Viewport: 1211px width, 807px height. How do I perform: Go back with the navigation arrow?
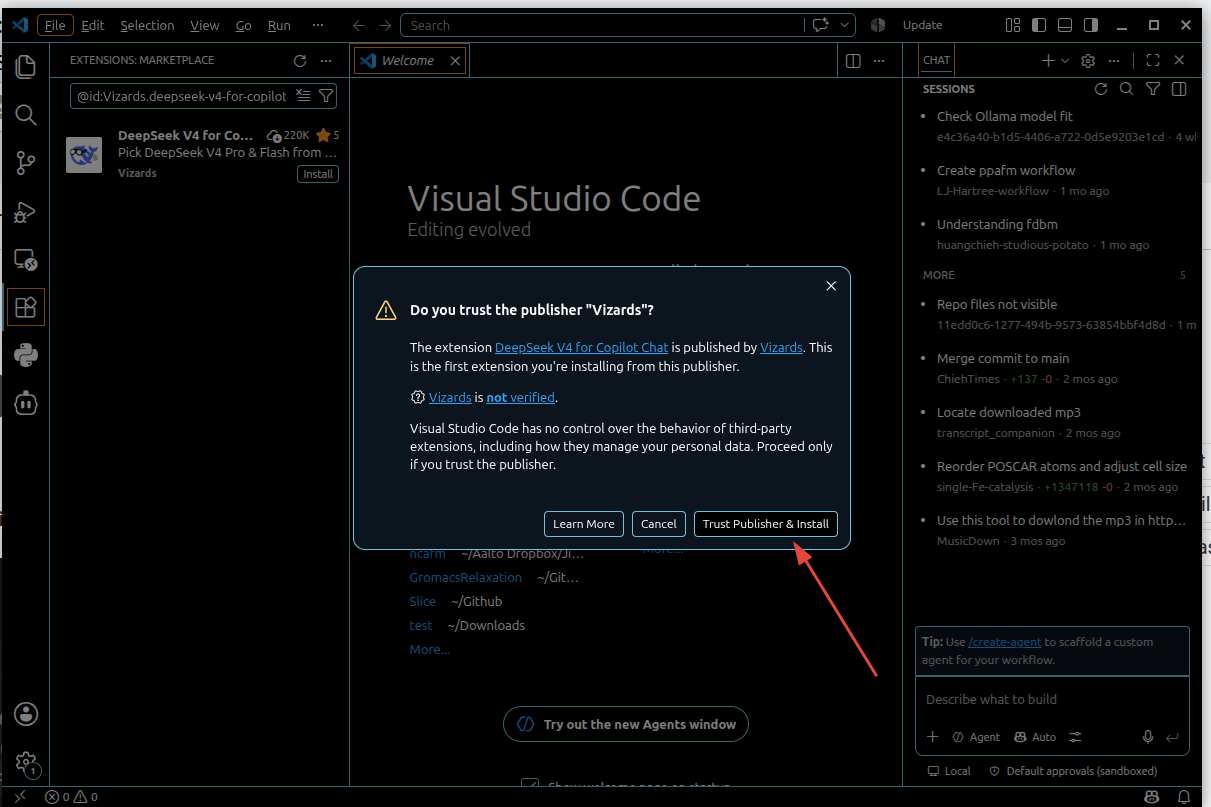359,25
